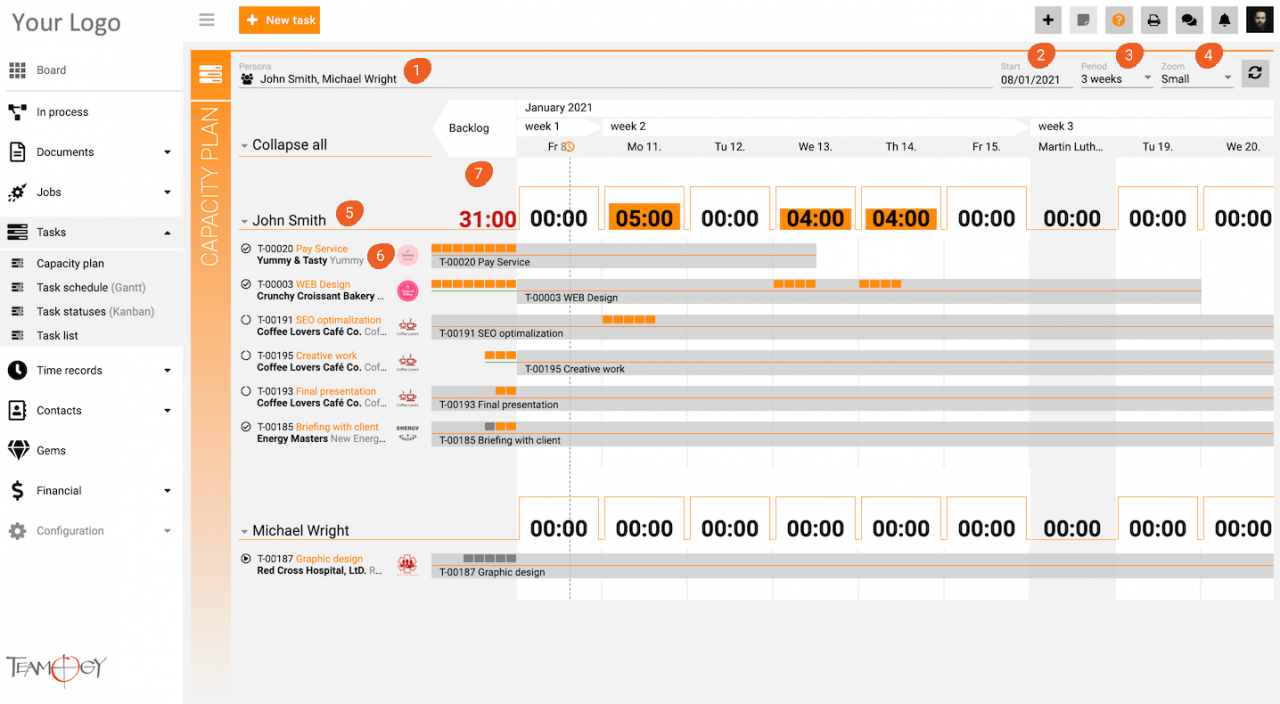Open the Capacity plan view icon above the sidebar
This screenshot has width=1280, height=704.
[210, 72]
